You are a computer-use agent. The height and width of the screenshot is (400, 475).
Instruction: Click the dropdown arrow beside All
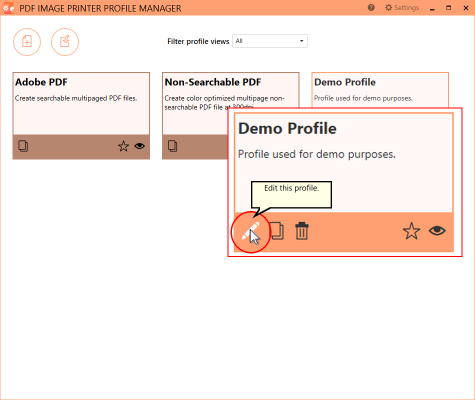point(301,41)
